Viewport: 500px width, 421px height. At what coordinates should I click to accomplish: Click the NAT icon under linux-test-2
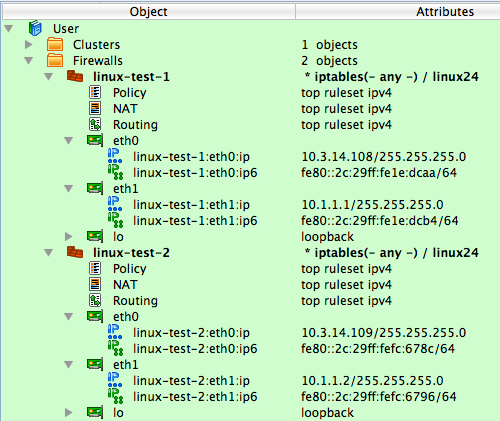[95, 284]
